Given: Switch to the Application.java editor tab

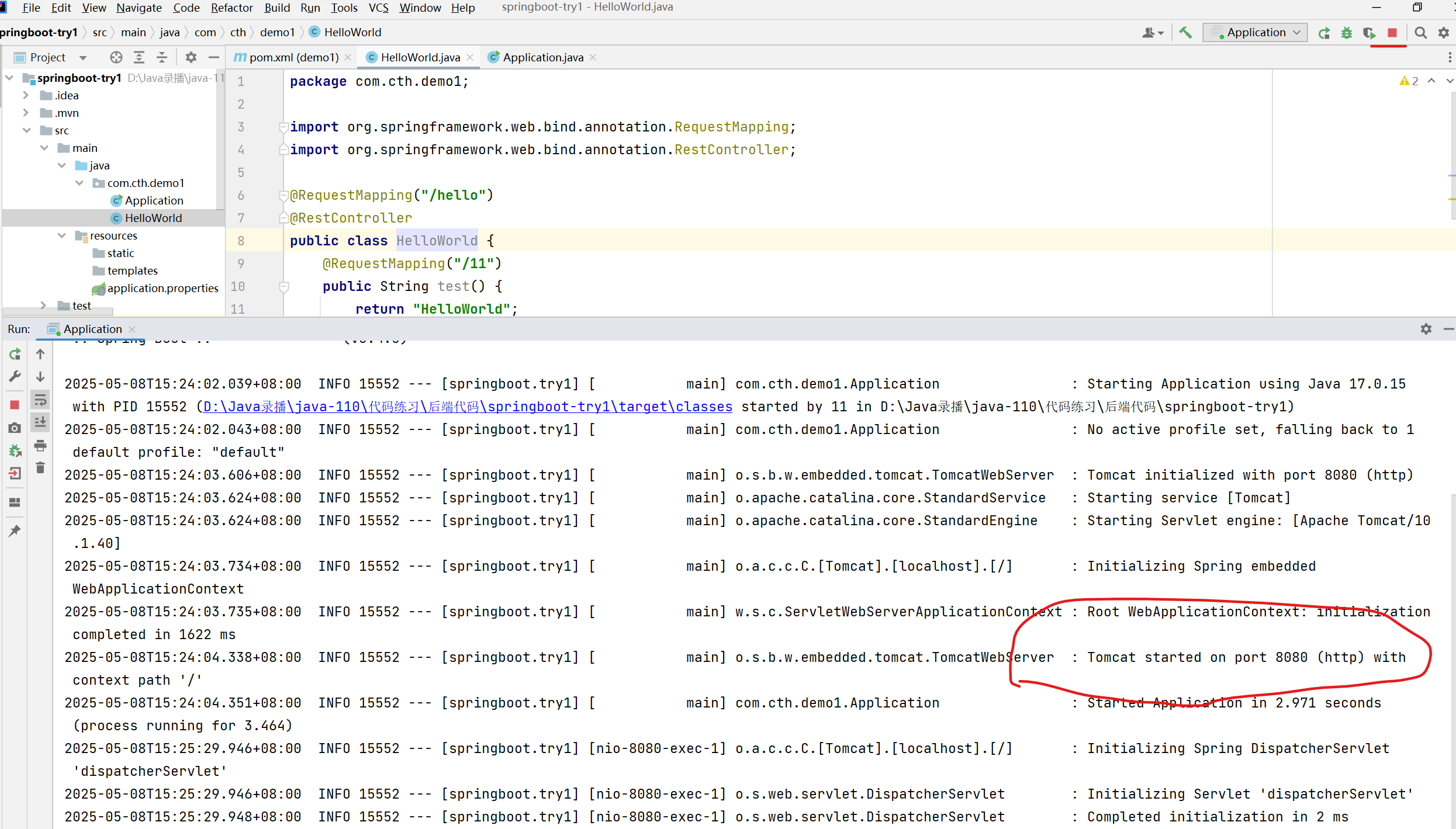Looking at the screenshot, I should click(542, 57).
